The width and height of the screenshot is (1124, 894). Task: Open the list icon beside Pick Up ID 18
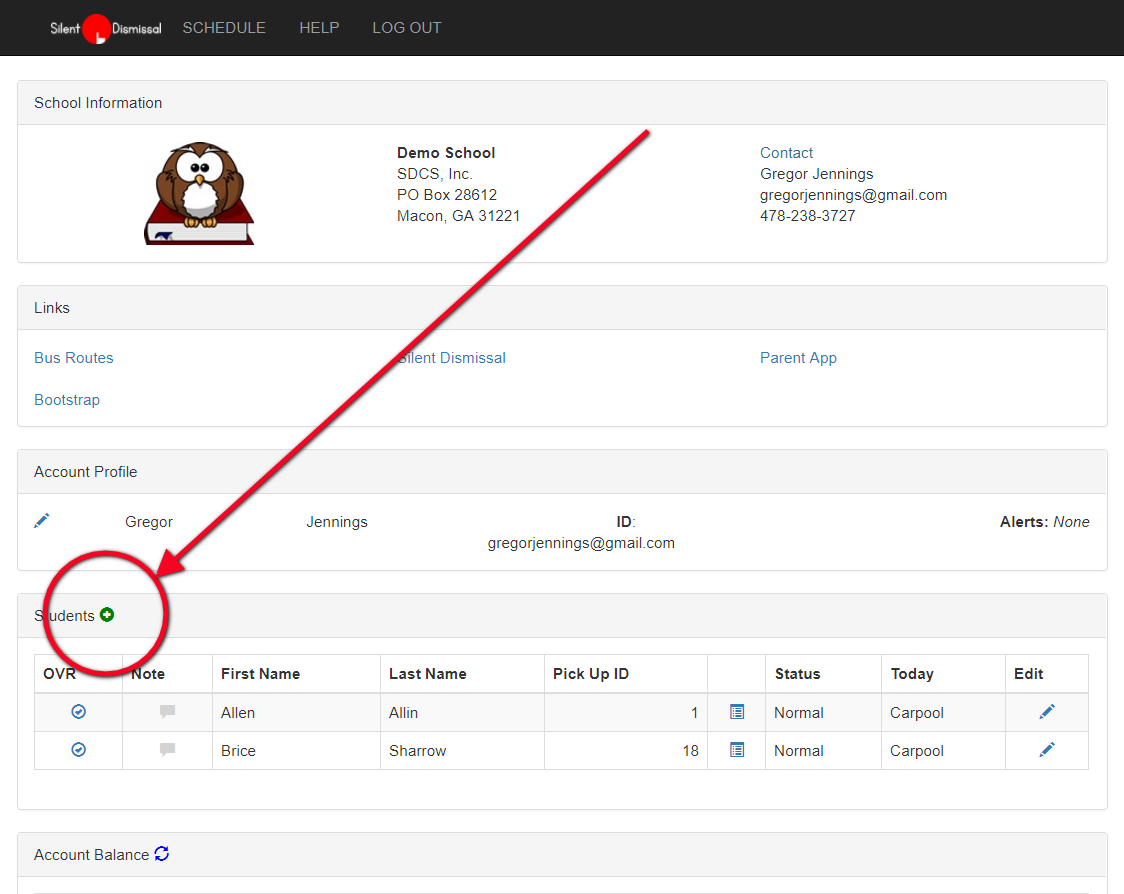737,750
